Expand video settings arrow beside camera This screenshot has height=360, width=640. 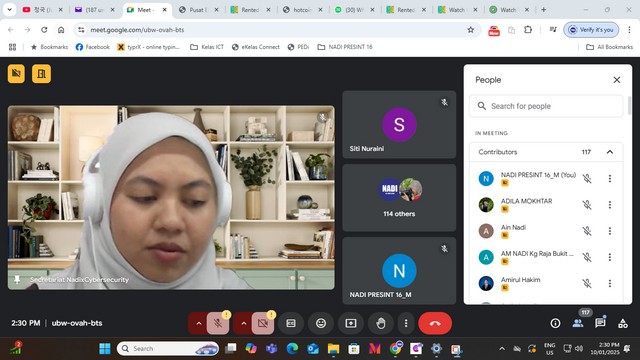coord(244,323)
